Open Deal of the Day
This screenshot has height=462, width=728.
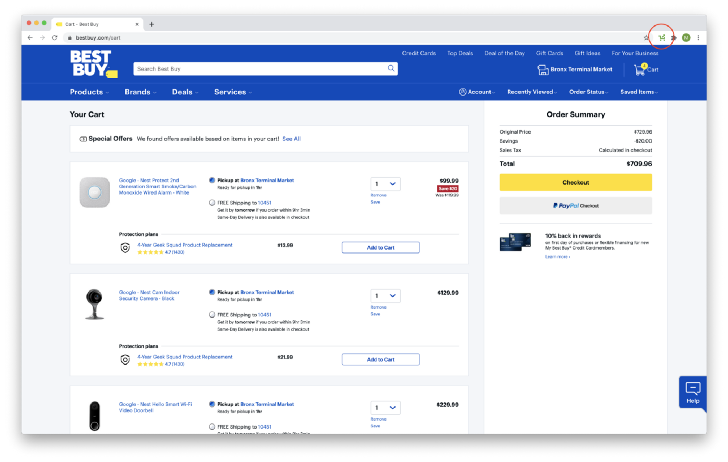point(505,53)
